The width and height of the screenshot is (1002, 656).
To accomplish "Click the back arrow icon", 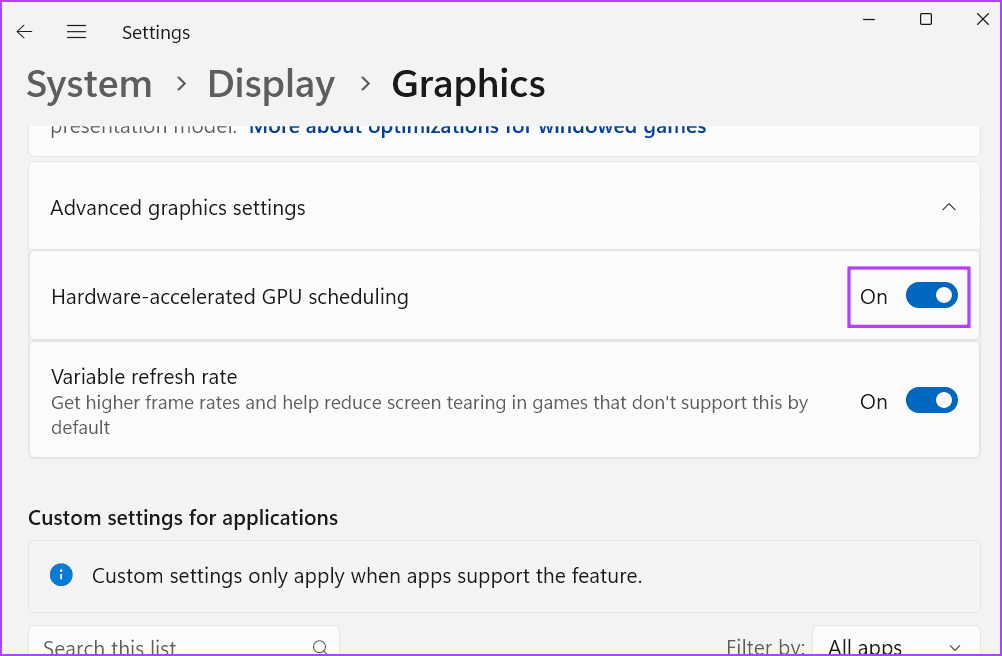I will coord(25,32).
